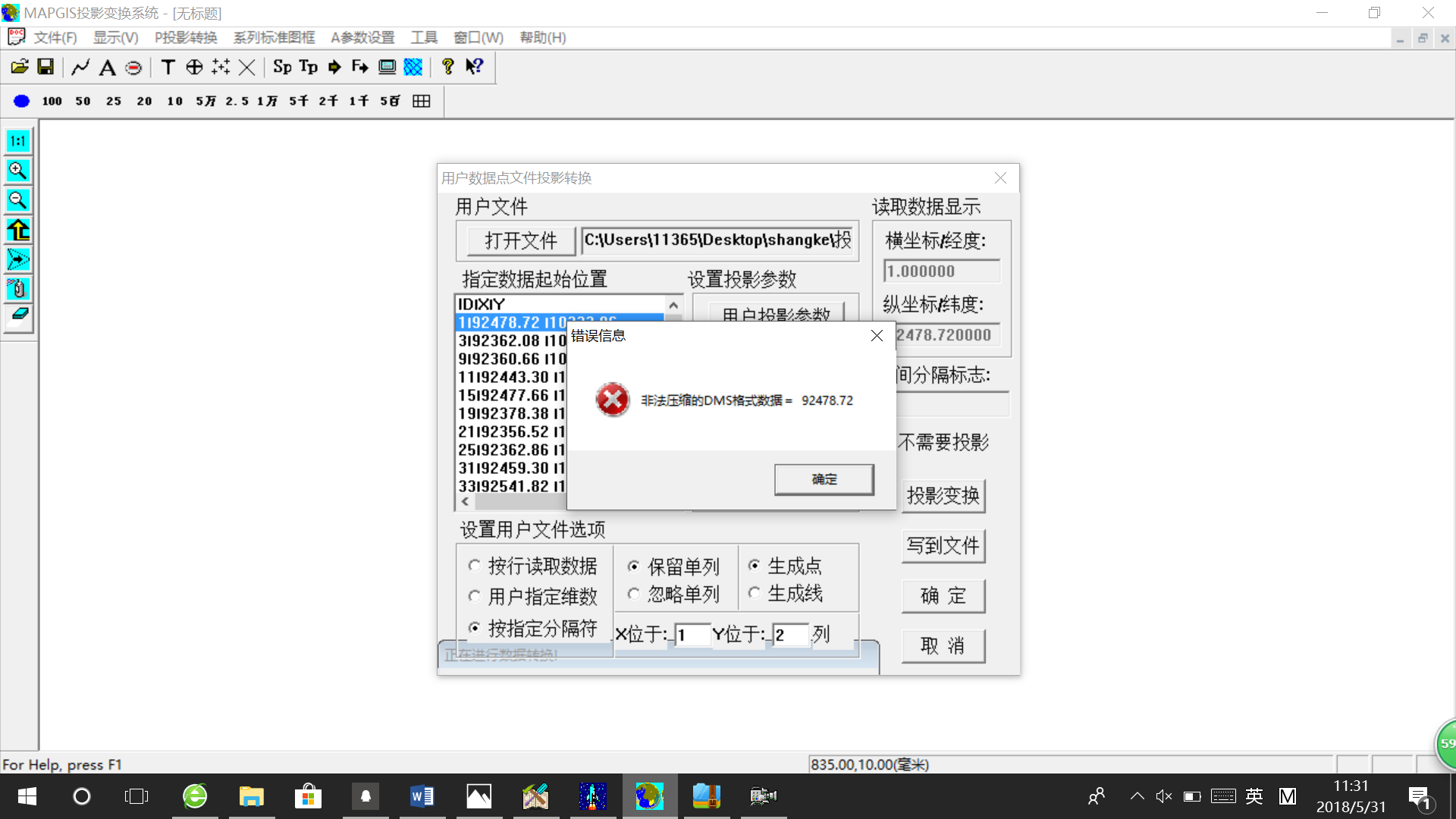The image size is (1456, 819).
Task: Click the open file toolbar icon
Action: click(x=20, y=67)
